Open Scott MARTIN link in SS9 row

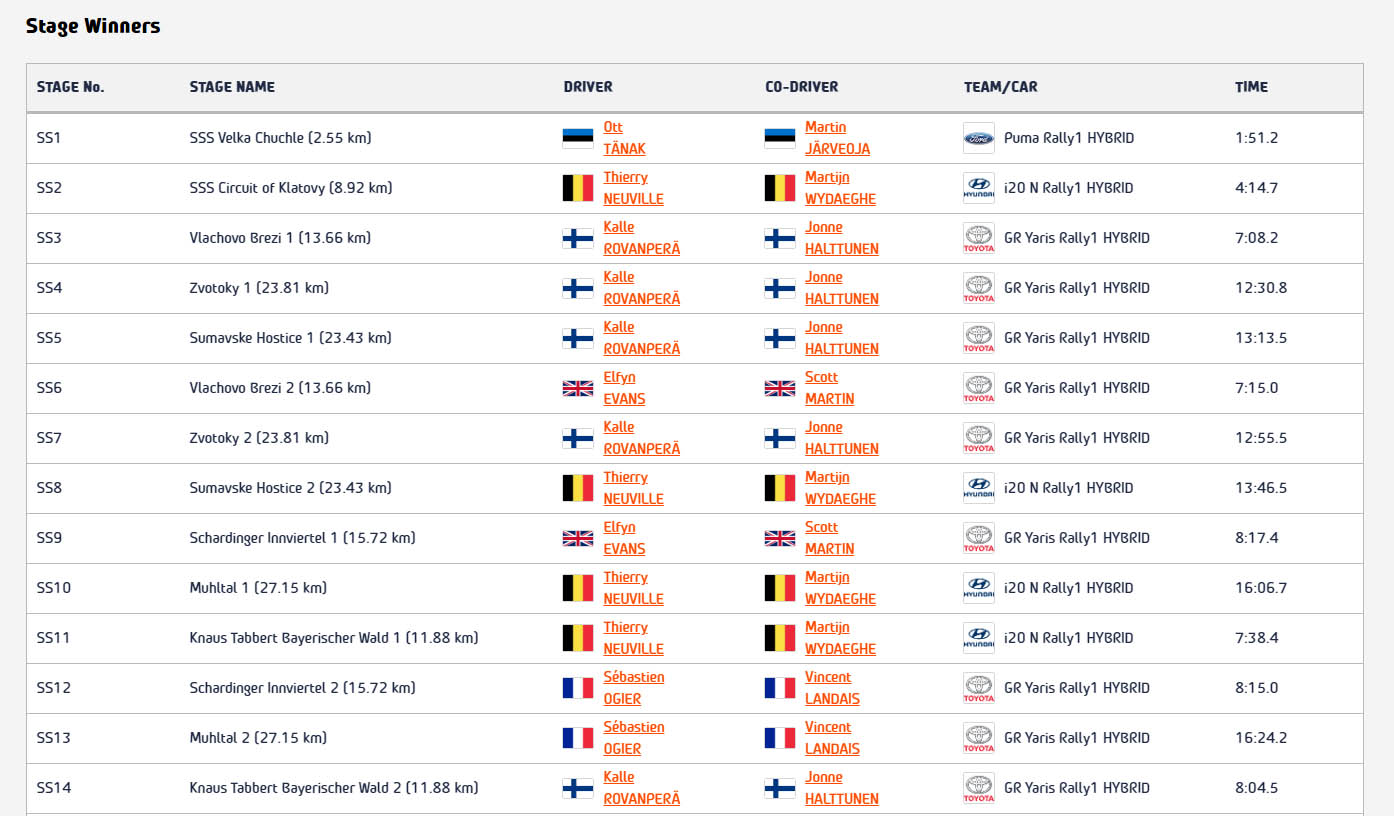[x=829, y=538]
